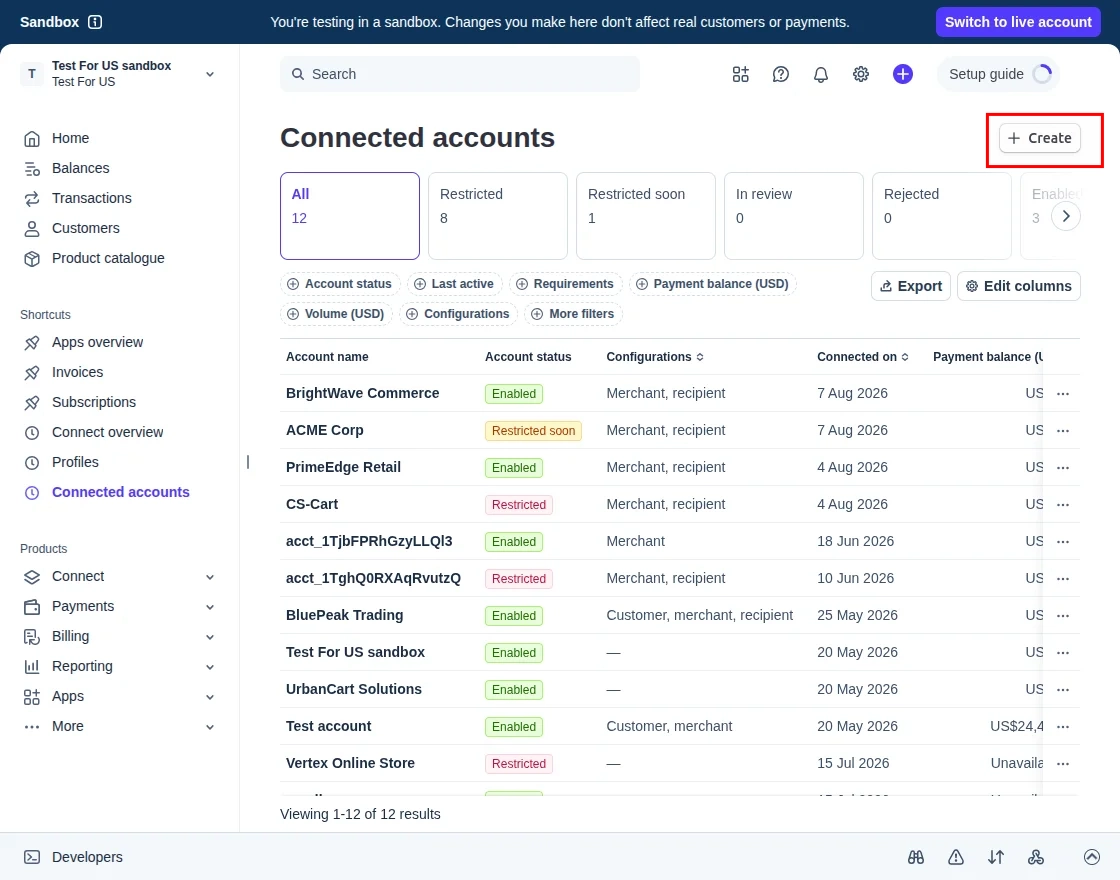Open Balances in the sidebar
Image resolution: width=1120 pixels, height=880 pixels.
pyautogui.click(x=66, y=169)
